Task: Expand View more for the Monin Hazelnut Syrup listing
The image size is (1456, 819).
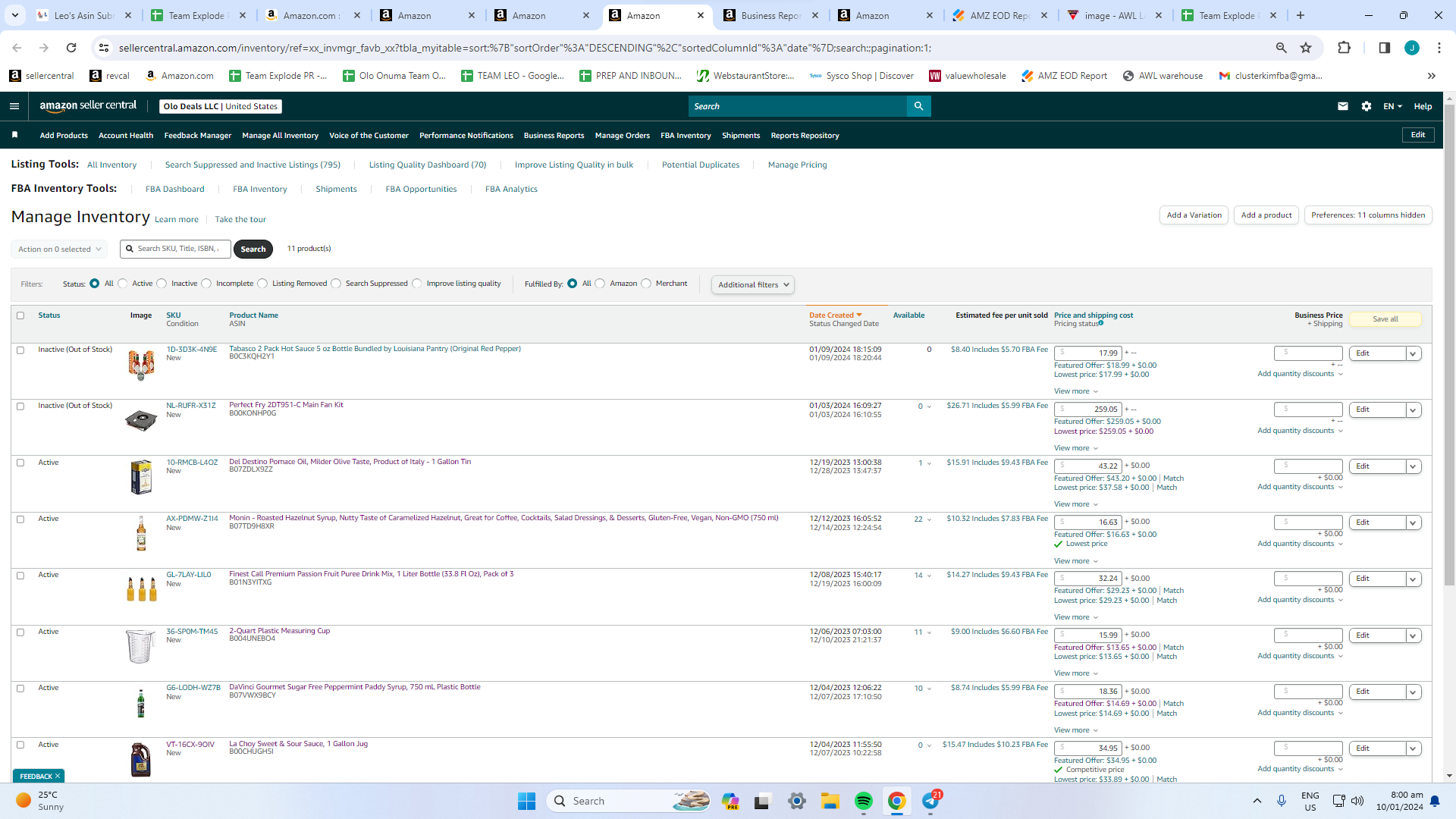Action: tap(1075, 561)
